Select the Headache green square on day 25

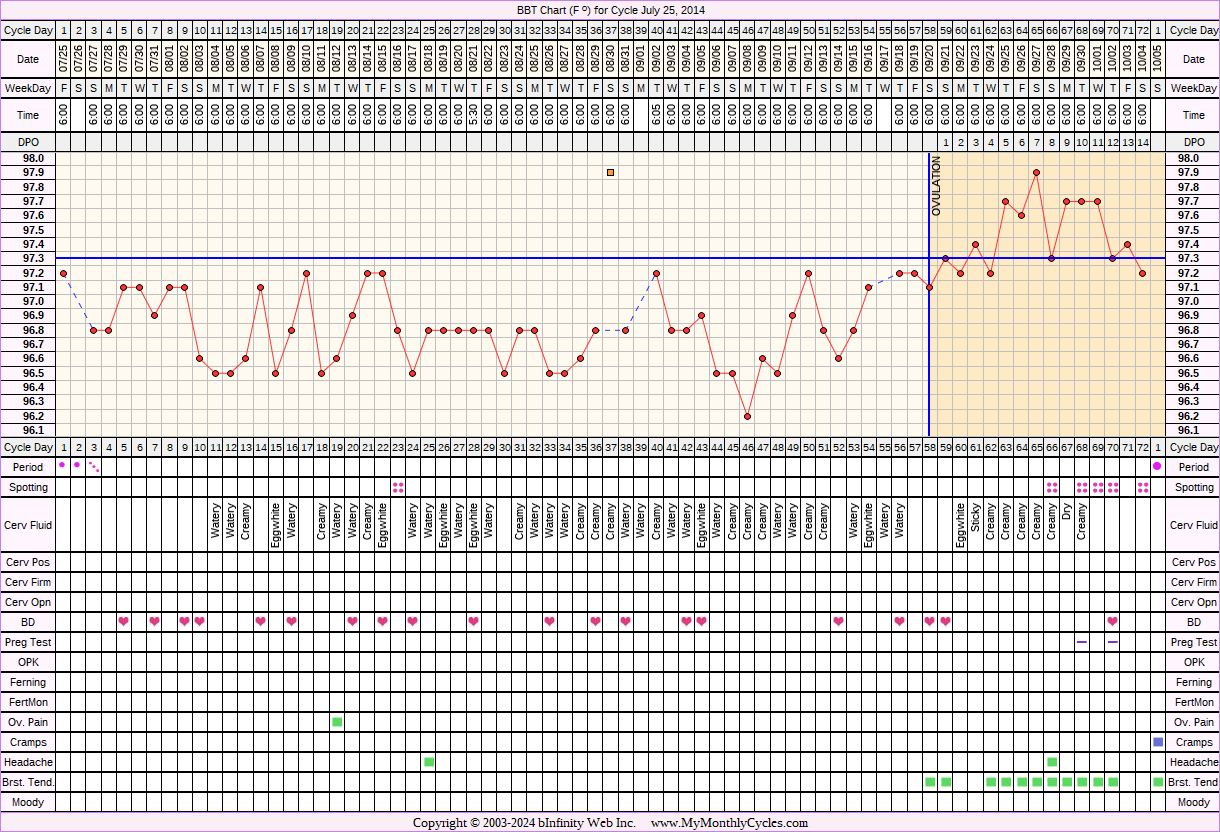[428, 761]
